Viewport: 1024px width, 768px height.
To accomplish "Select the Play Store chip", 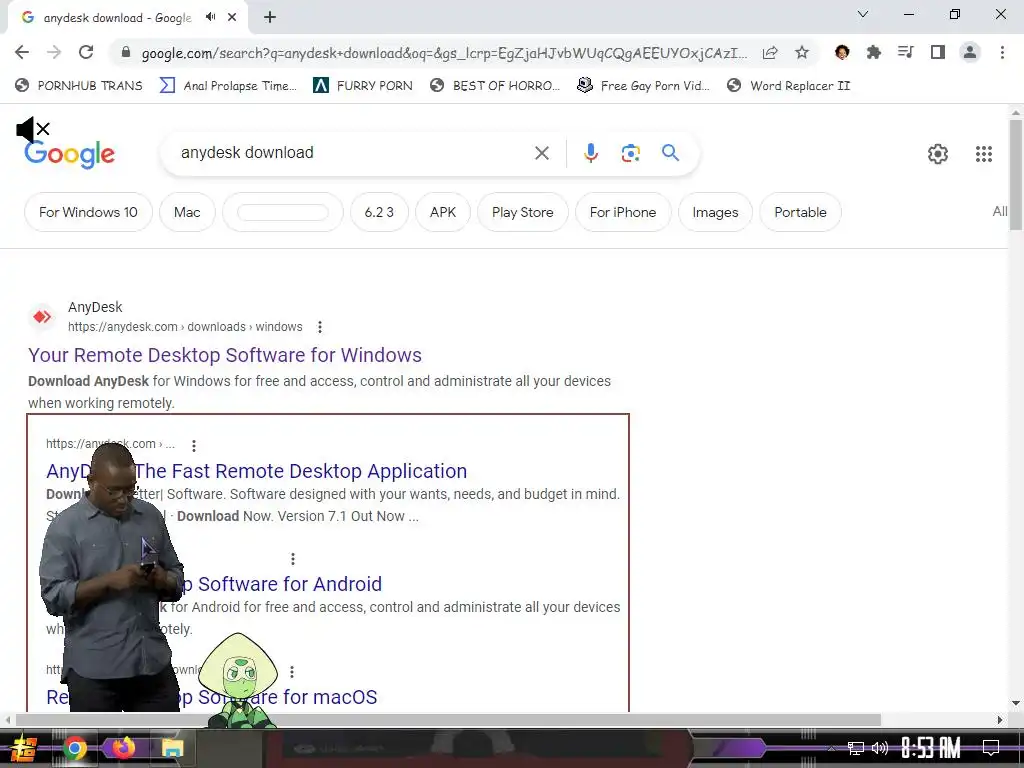I will [522, 212].
